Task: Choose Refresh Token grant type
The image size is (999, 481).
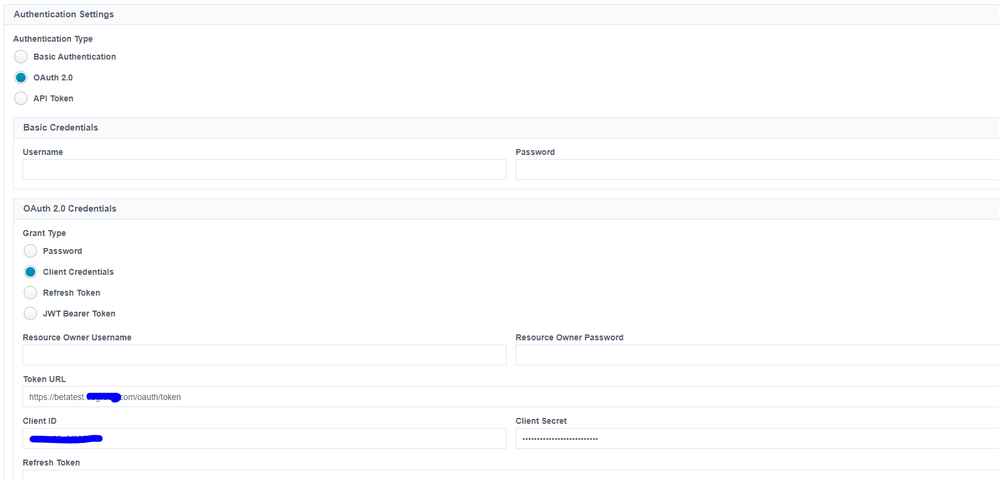Action: [x=30, y=293]
